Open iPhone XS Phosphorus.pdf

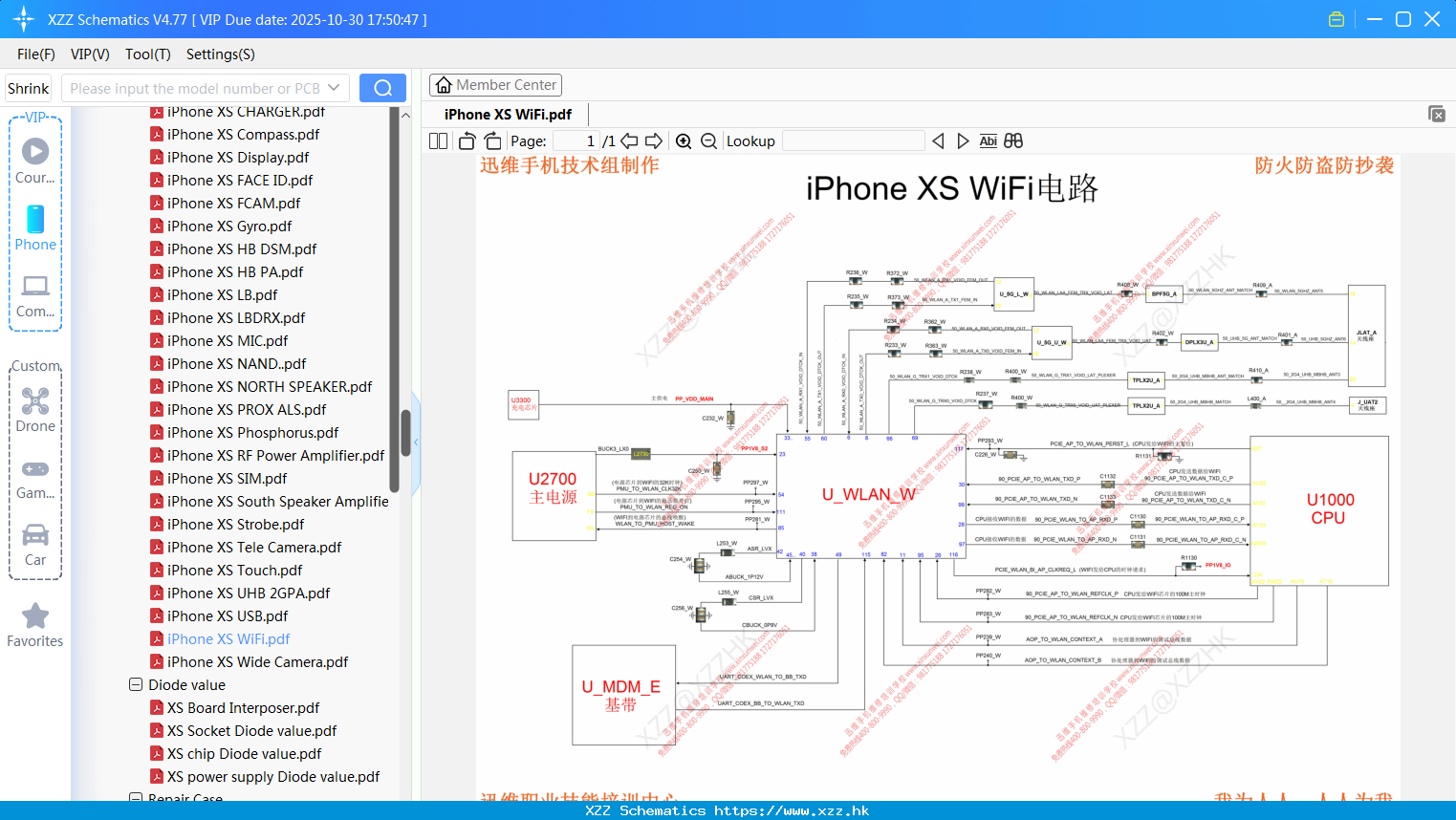click(252, 432)
